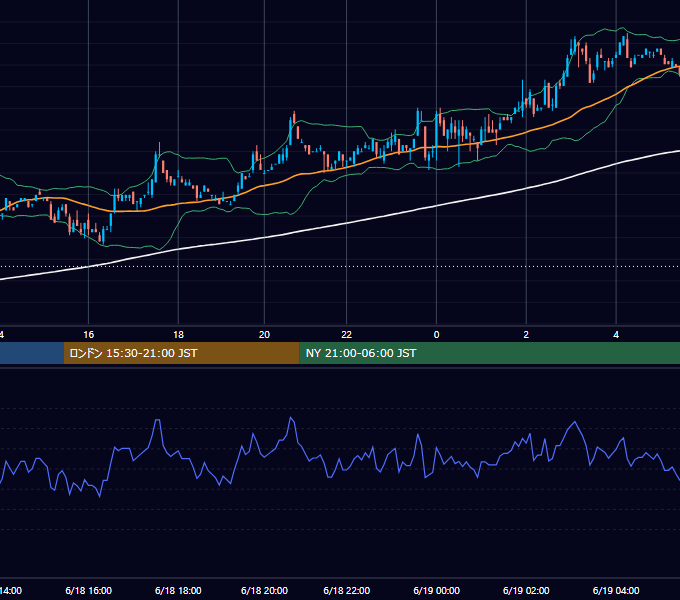
Task: Click the dotted horizontal price level line
Action: point(340,267)
